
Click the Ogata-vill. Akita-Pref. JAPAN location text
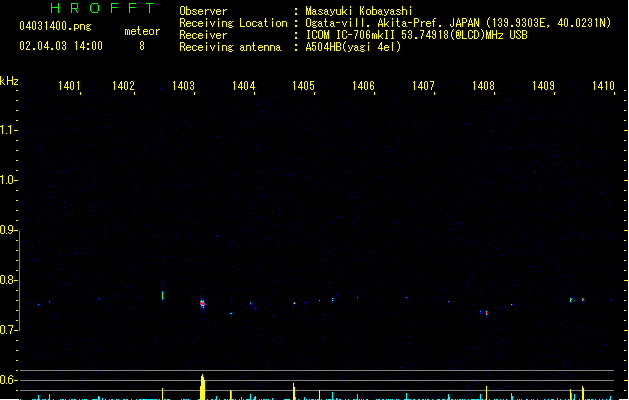point(458,23)
